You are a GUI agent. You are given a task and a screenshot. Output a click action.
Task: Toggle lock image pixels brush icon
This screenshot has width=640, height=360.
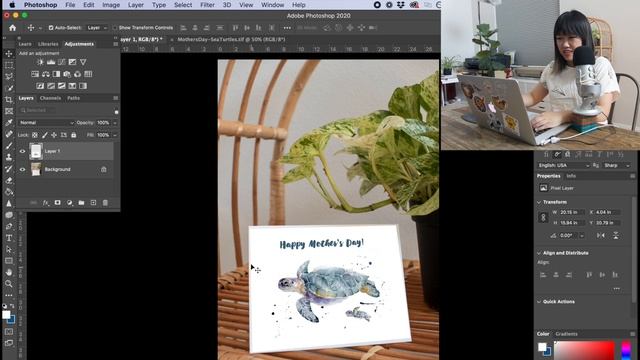[44, 135]
